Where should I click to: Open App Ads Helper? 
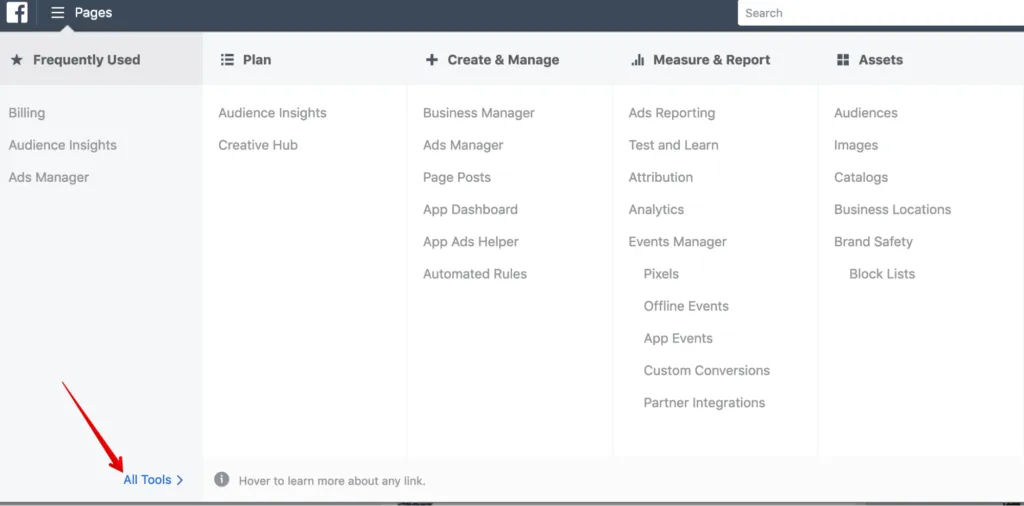(x=471, y=242)
